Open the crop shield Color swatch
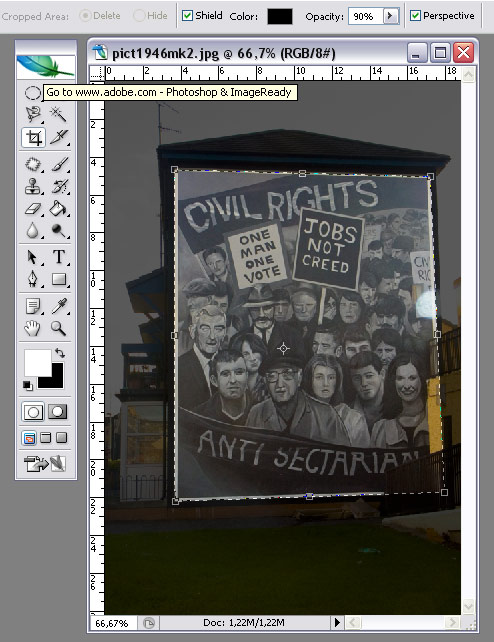This screenshot has height=642, width=494. click(280, 16)
